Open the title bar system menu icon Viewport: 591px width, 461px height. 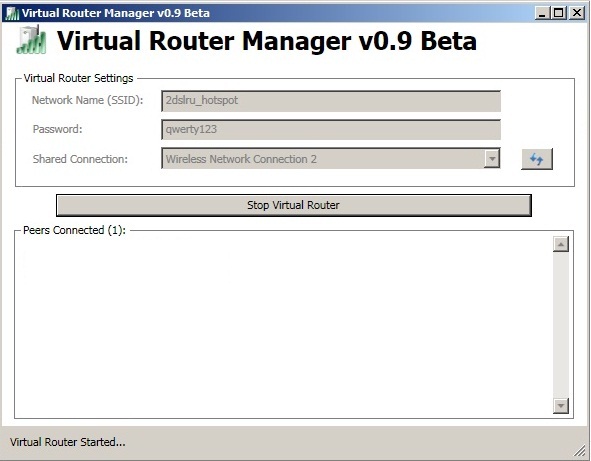[x=12, y=14]
